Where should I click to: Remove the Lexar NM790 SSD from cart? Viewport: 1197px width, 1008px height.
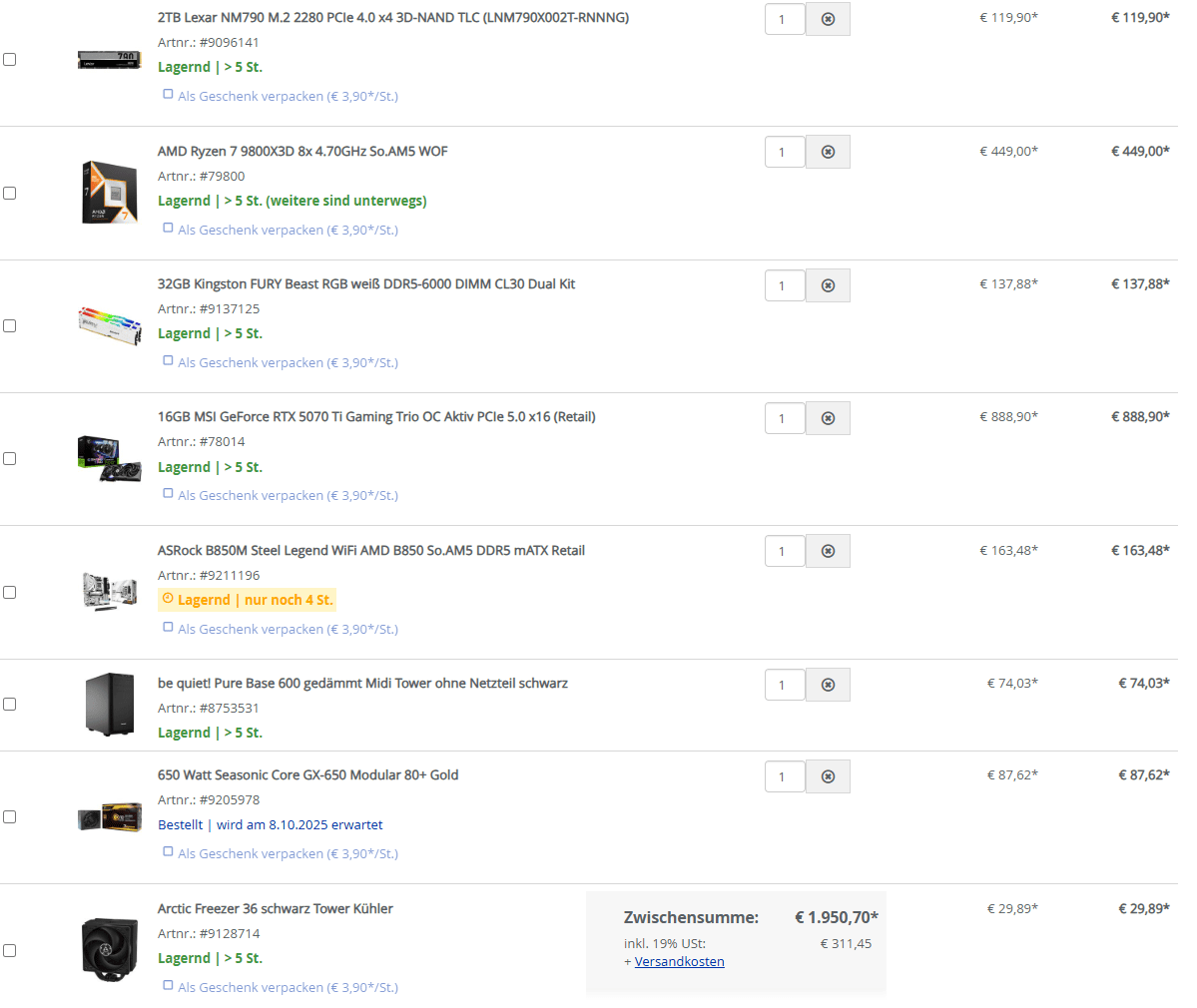click(x=828, y=19)
